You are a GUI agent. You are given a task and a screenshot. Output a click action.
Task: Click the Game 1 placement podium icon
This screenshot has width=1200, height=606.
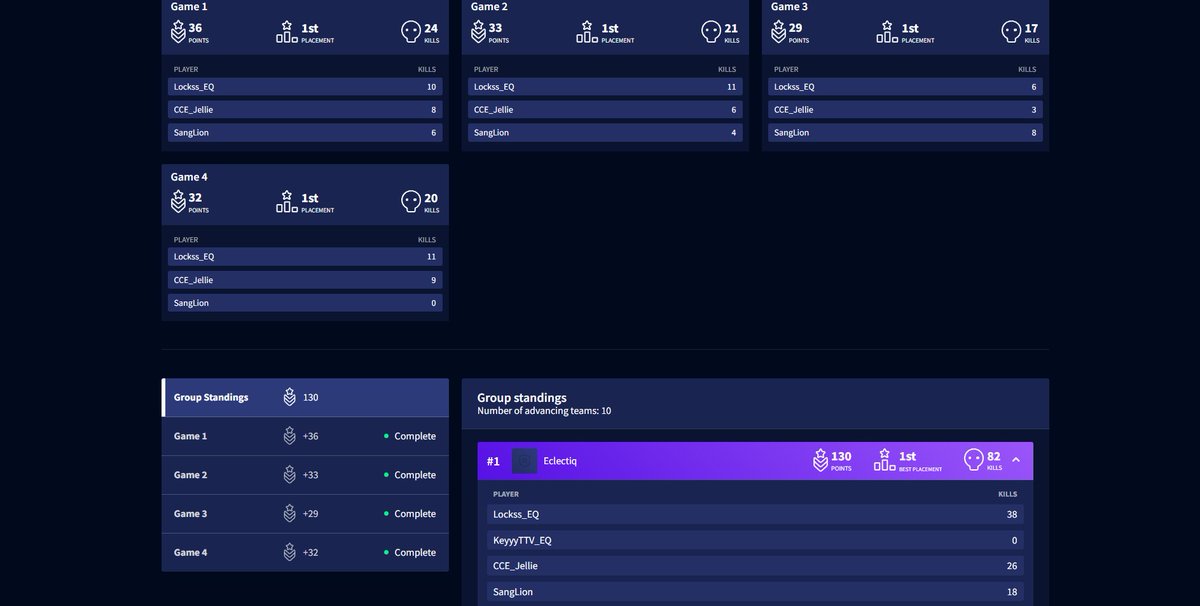click(287, 32)
